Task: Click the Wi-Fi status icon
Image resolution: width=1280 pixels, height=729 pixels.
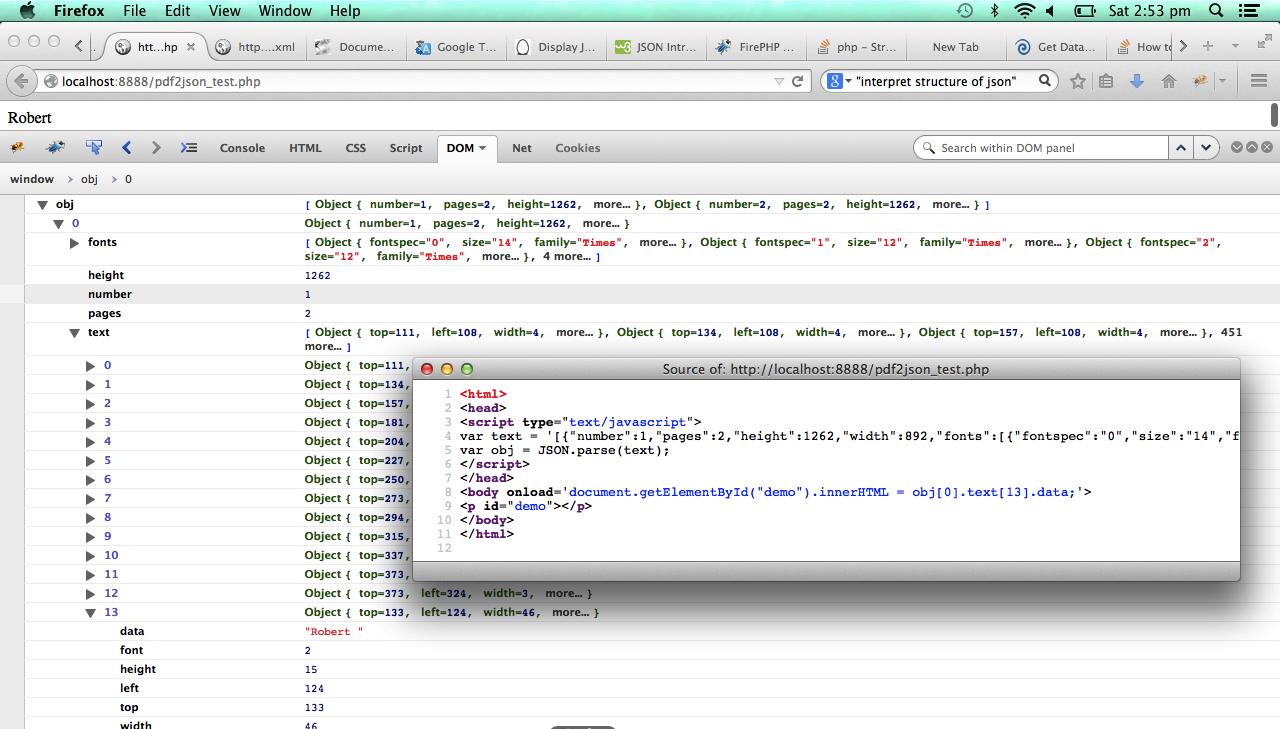Action: [x=1024, y=11]
